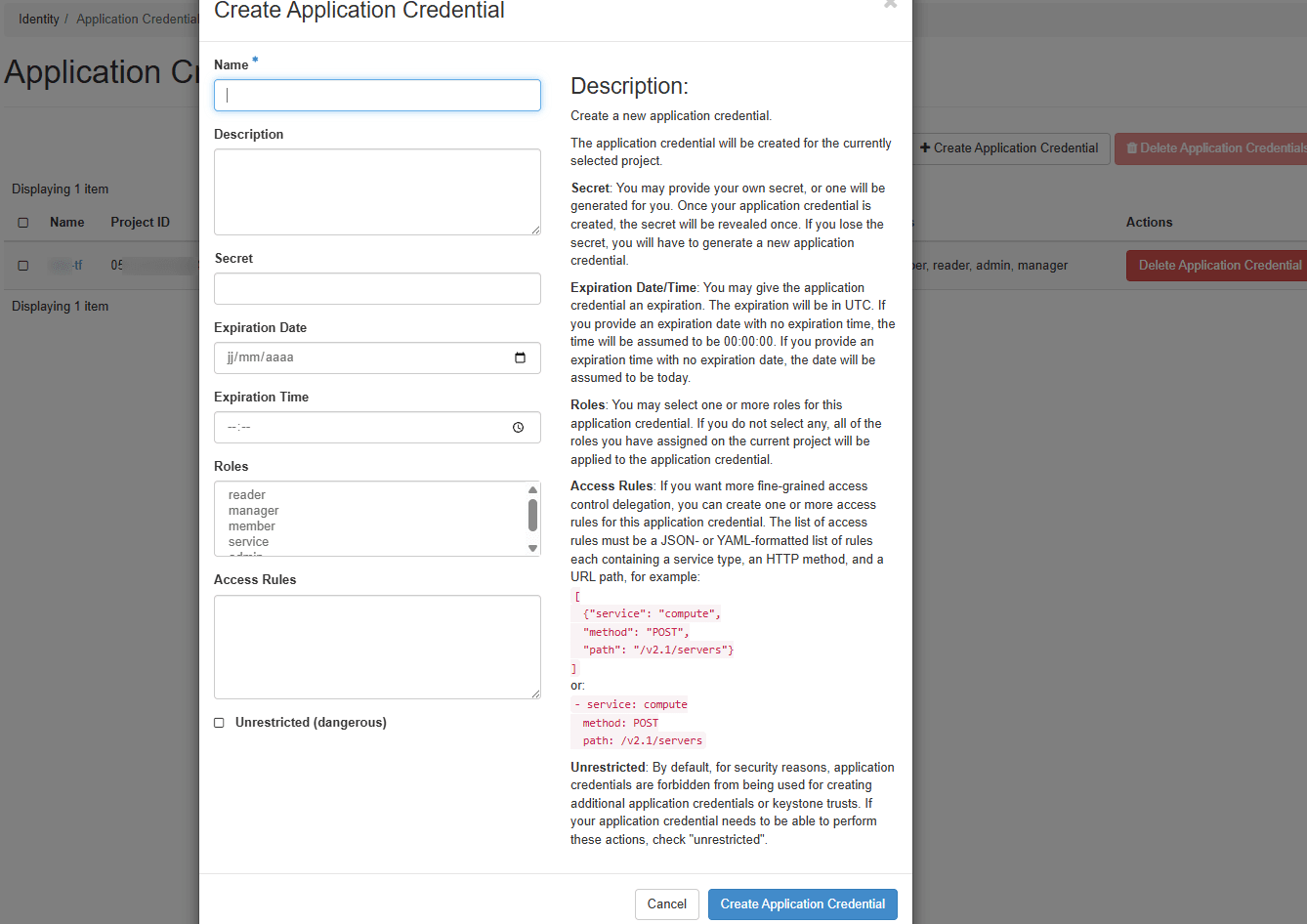
Task: Click the Expiration Date field
Action: pyautogui.click(x=377, y=357)
